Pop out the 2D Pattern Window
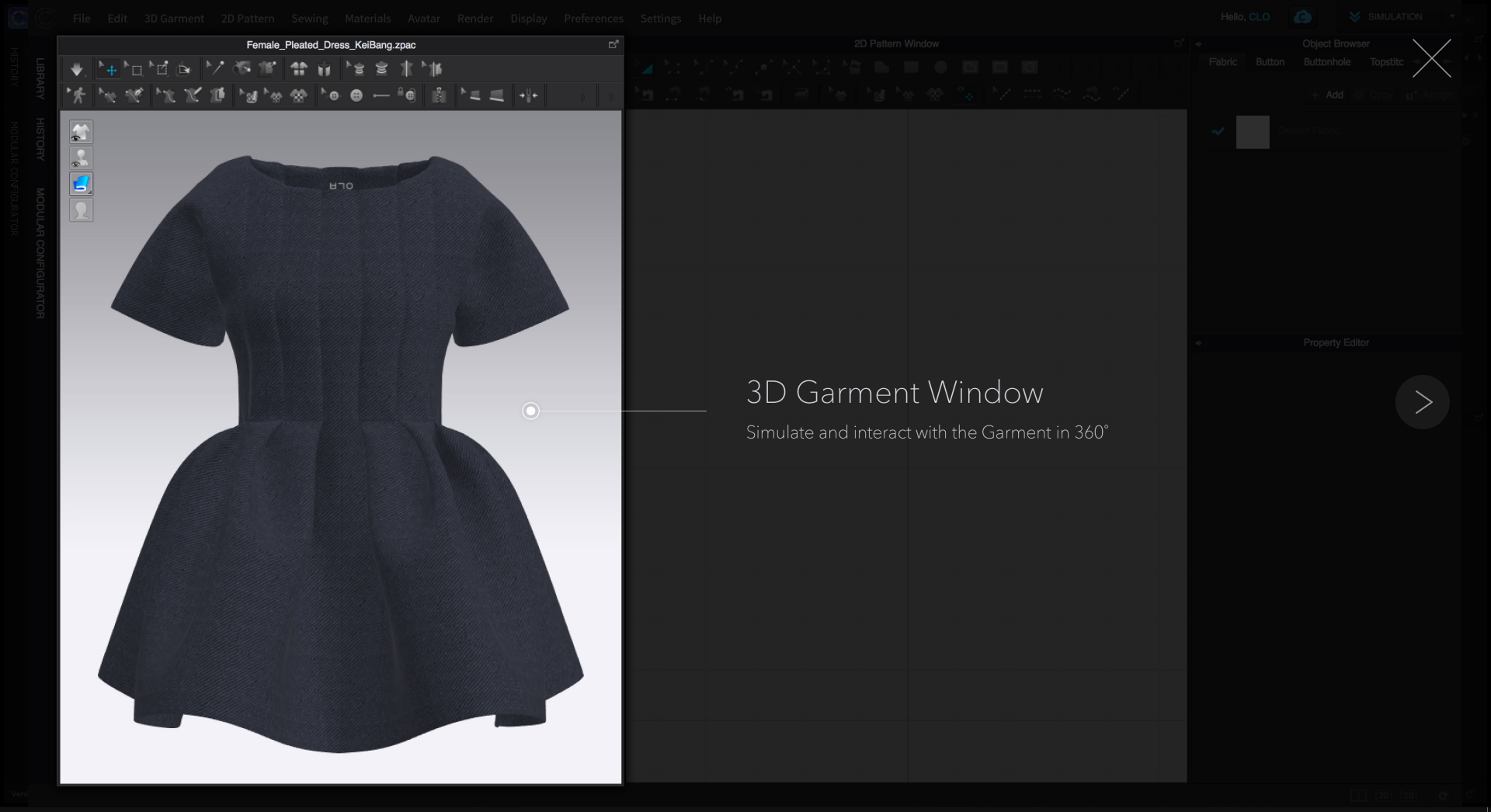Screen dimensions: 1491x812 click(1179, 43)
